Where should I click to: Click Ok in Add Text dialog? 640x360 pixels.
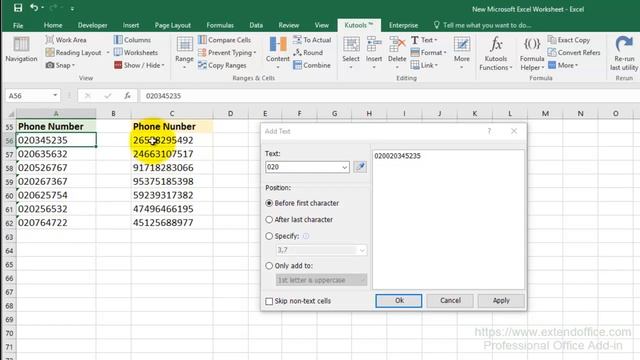(x=399, y=300)
